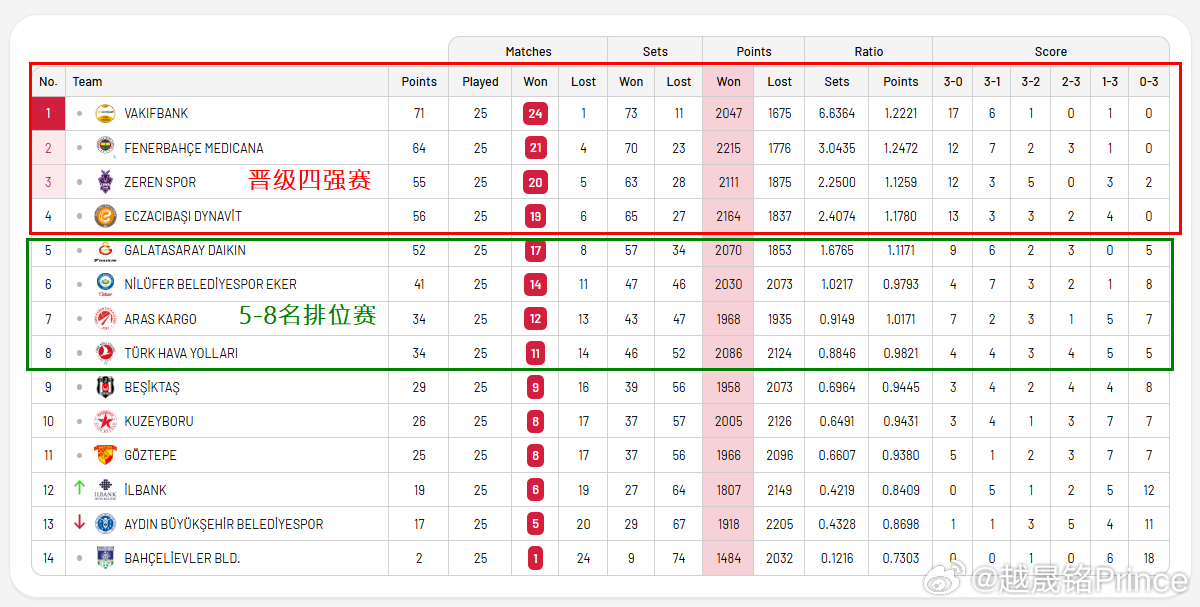Screen dimensions: 1200x607
Task: Open BEŞİKTAŞ team name link
Action: tap(152, 387)
